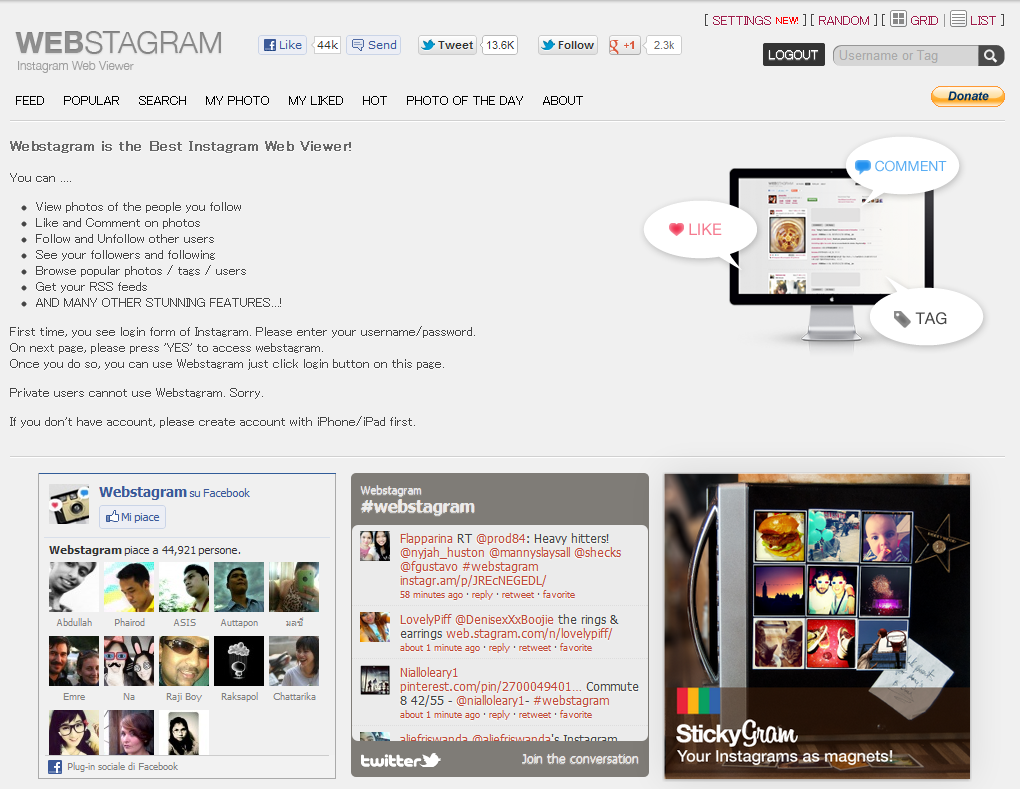Image resolution: width=1020 pixels, height=789 pixels.
Task: Open the pinterest.com pin link
Action: point(490,687)
